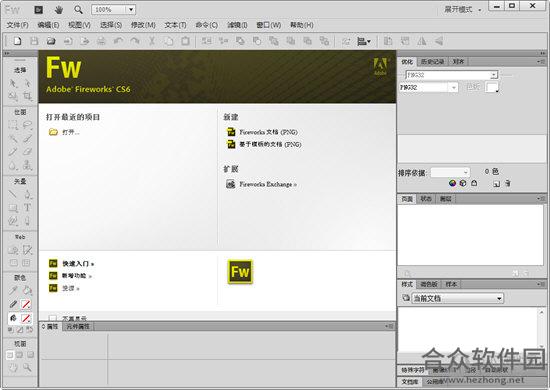Activate the Knife tool
This screenshot has height=390, width=550.
(27, 221)
